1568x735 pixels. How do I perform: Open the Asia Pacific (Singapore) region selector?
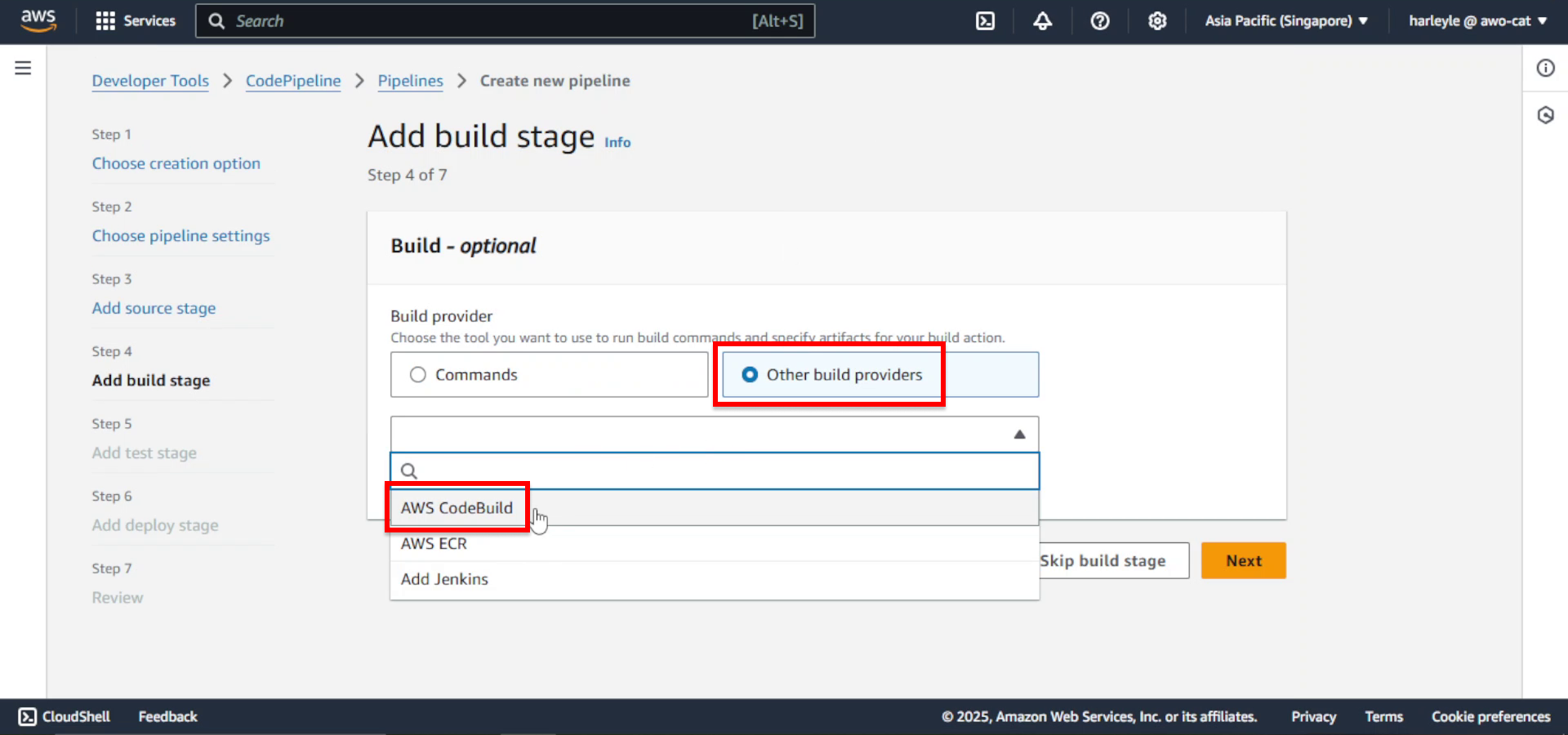click(1286, 21)
